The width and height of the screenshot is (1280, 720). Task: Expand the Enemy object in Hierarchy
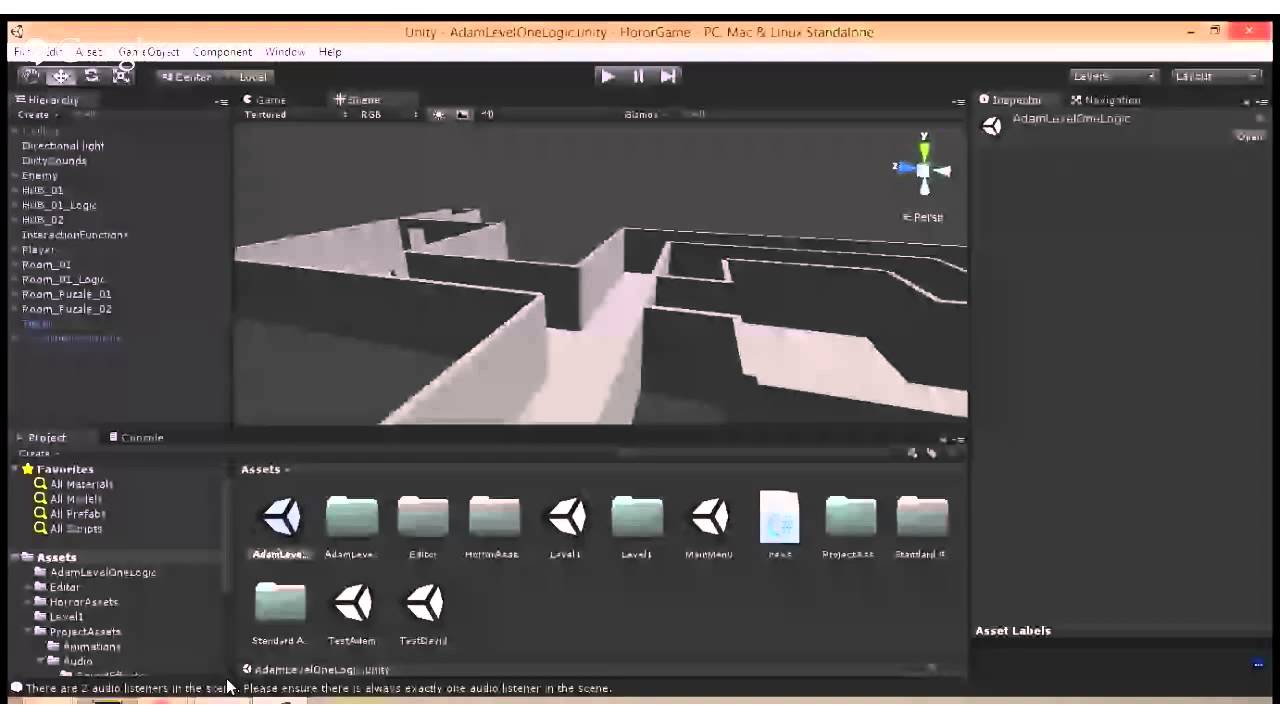(x=16, y=176)
